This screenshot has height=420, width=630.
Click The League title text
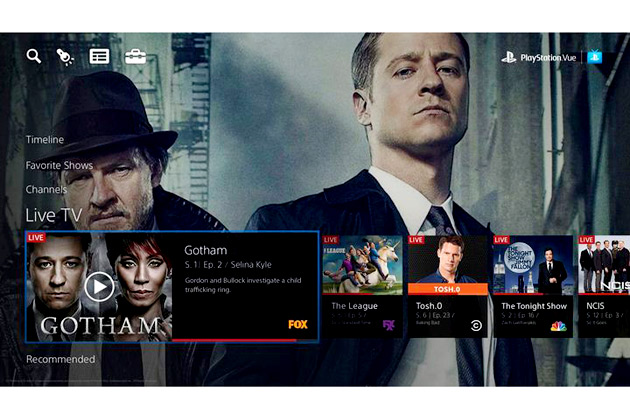354,306
